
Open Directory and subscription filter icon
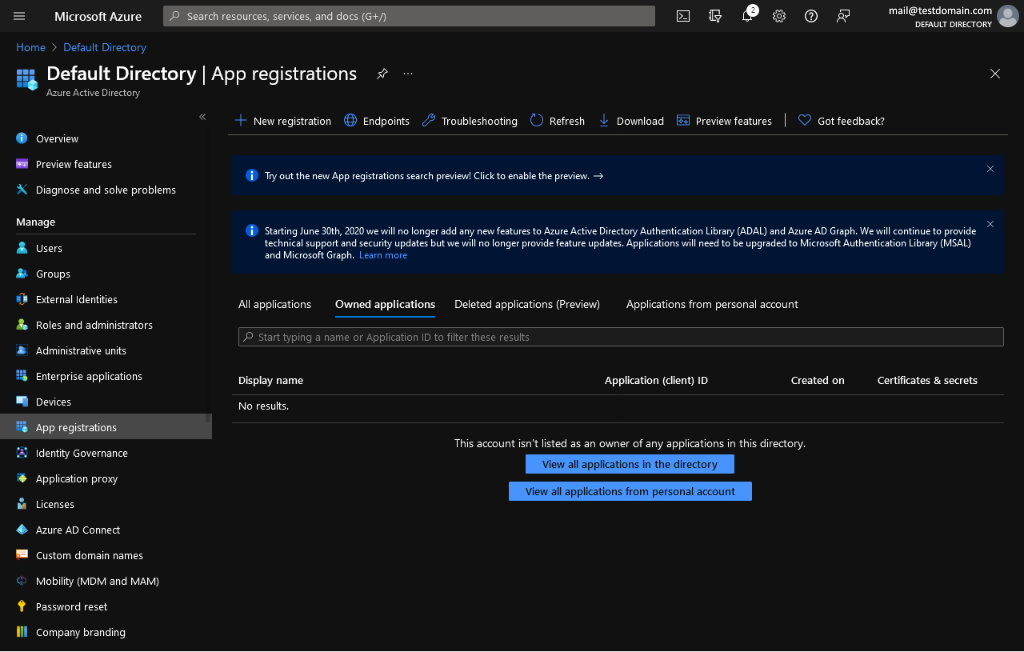coord(715,16)
